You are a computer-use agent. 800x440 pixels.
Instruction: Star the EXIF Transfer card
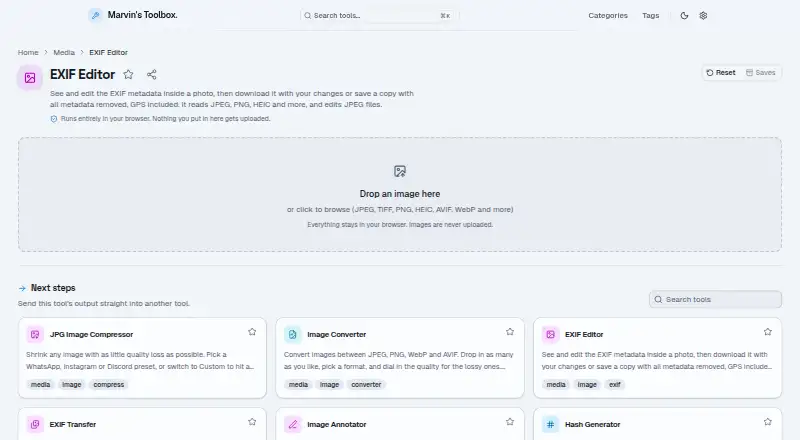252,422
